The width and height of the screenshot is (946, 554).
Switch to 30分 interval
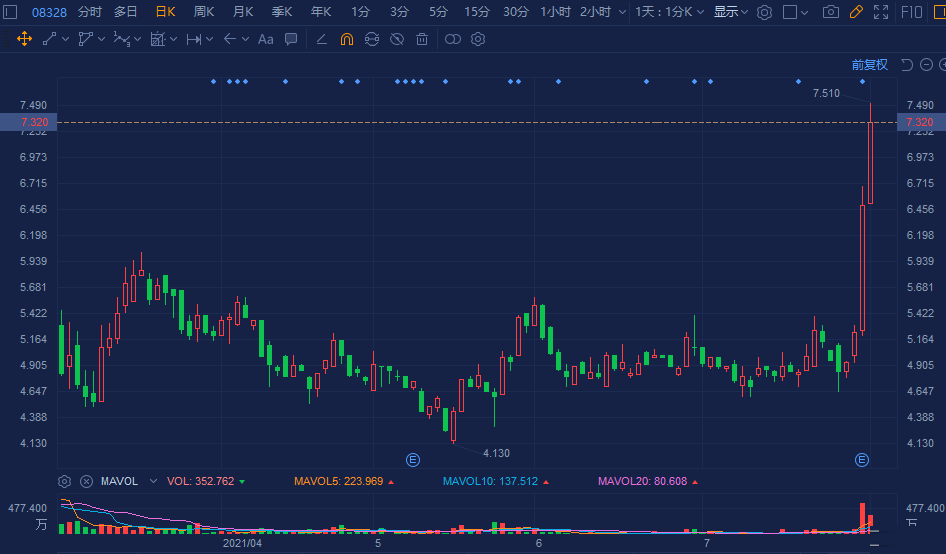(x=516, y=12)
